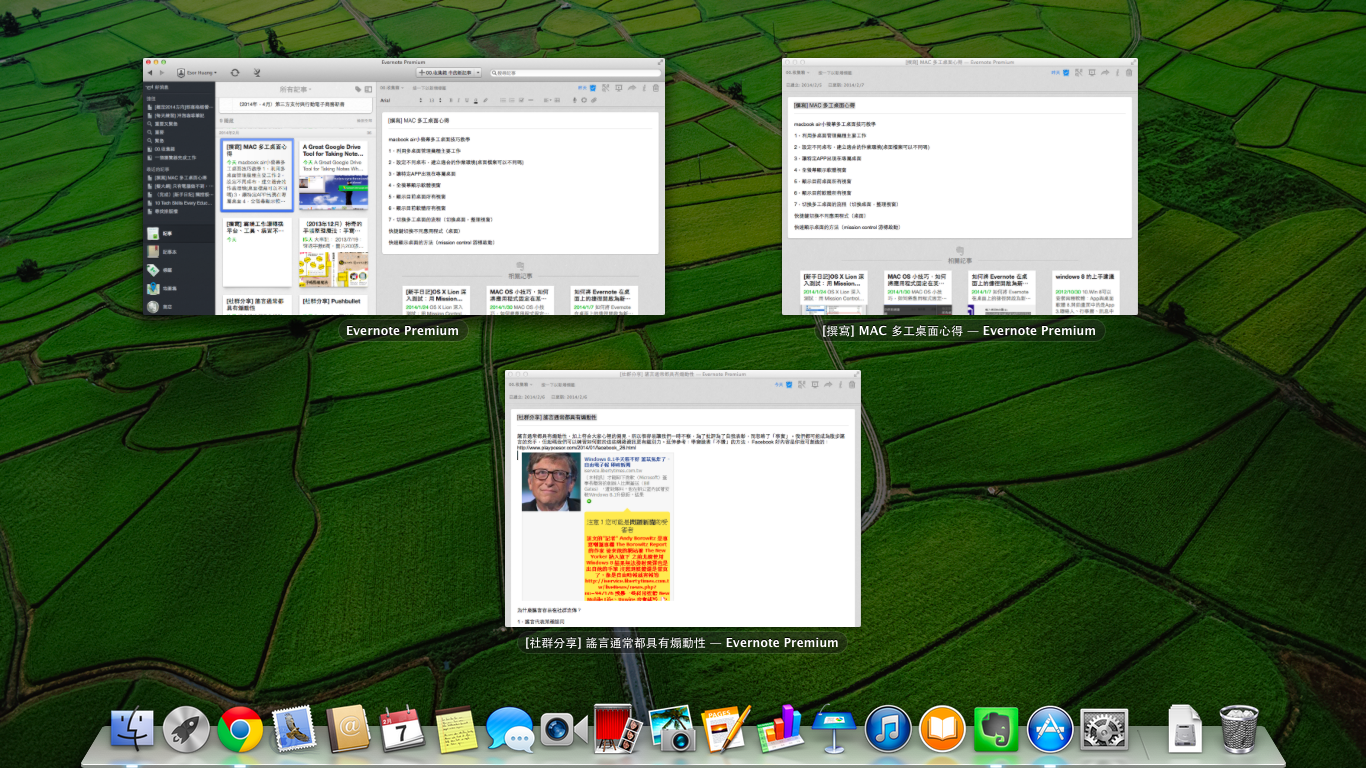
Task: Toggle reminder alarm in 謠言通常都具有煽動性 window
Action: point(789,383)
